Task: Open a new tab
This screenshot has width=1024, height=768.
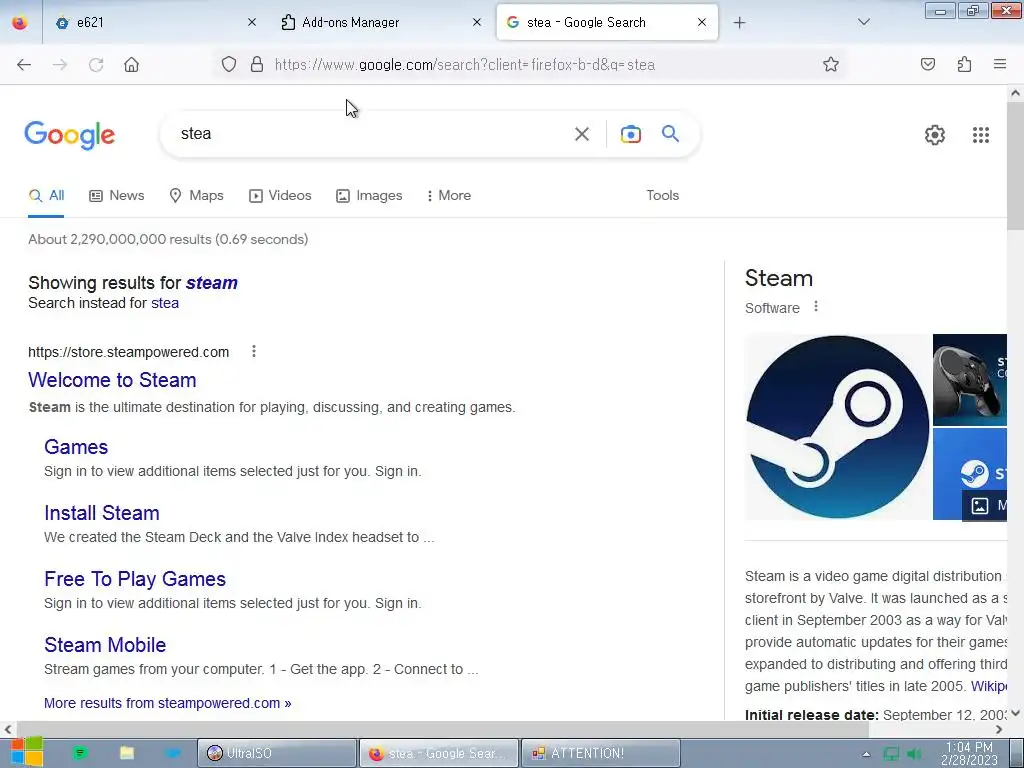Action: [x=739, y=23]
